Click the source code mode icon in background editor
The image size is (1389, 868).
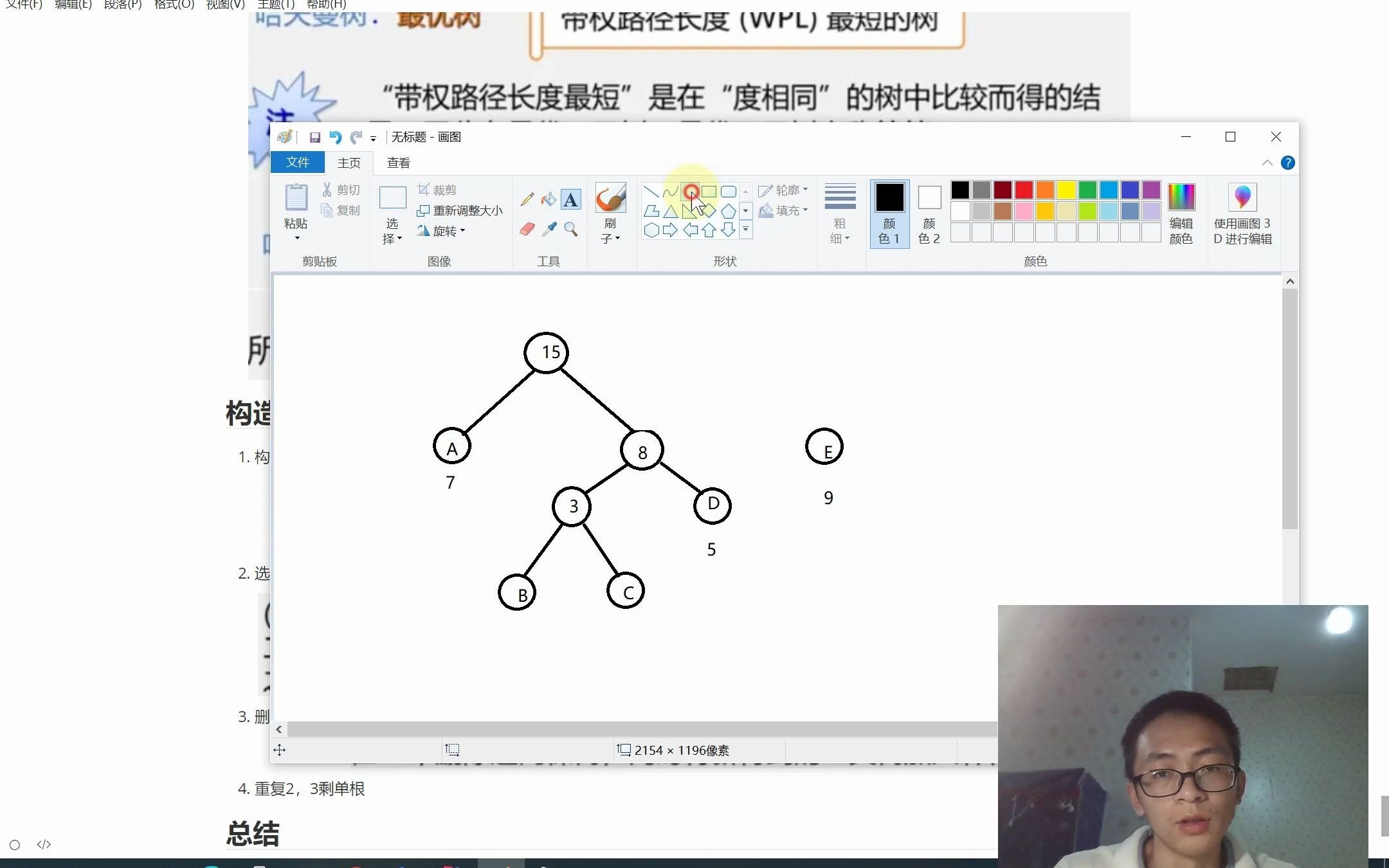(44, 844)
